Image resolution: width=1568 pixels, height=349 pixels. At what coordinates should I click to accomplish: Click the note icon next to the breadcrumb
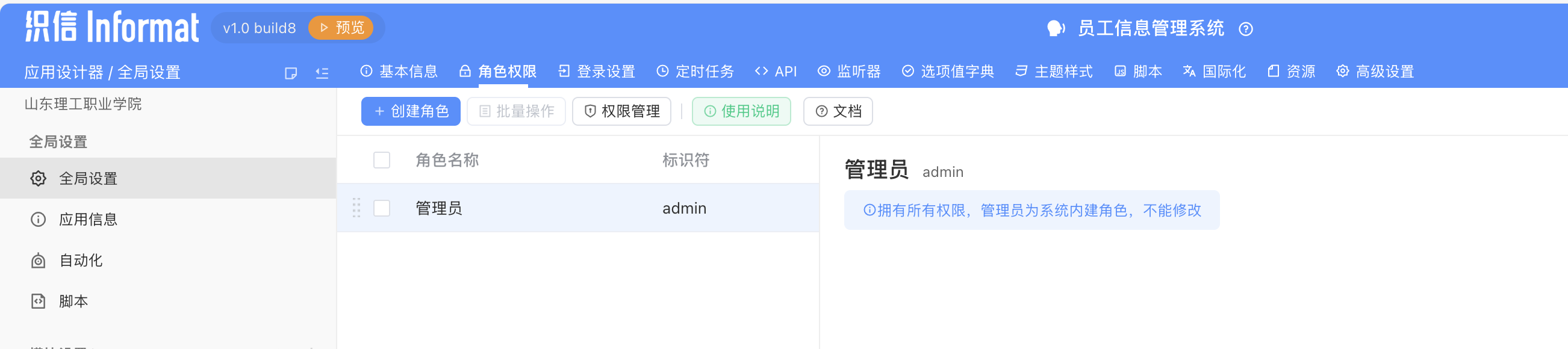coord(291,73)
